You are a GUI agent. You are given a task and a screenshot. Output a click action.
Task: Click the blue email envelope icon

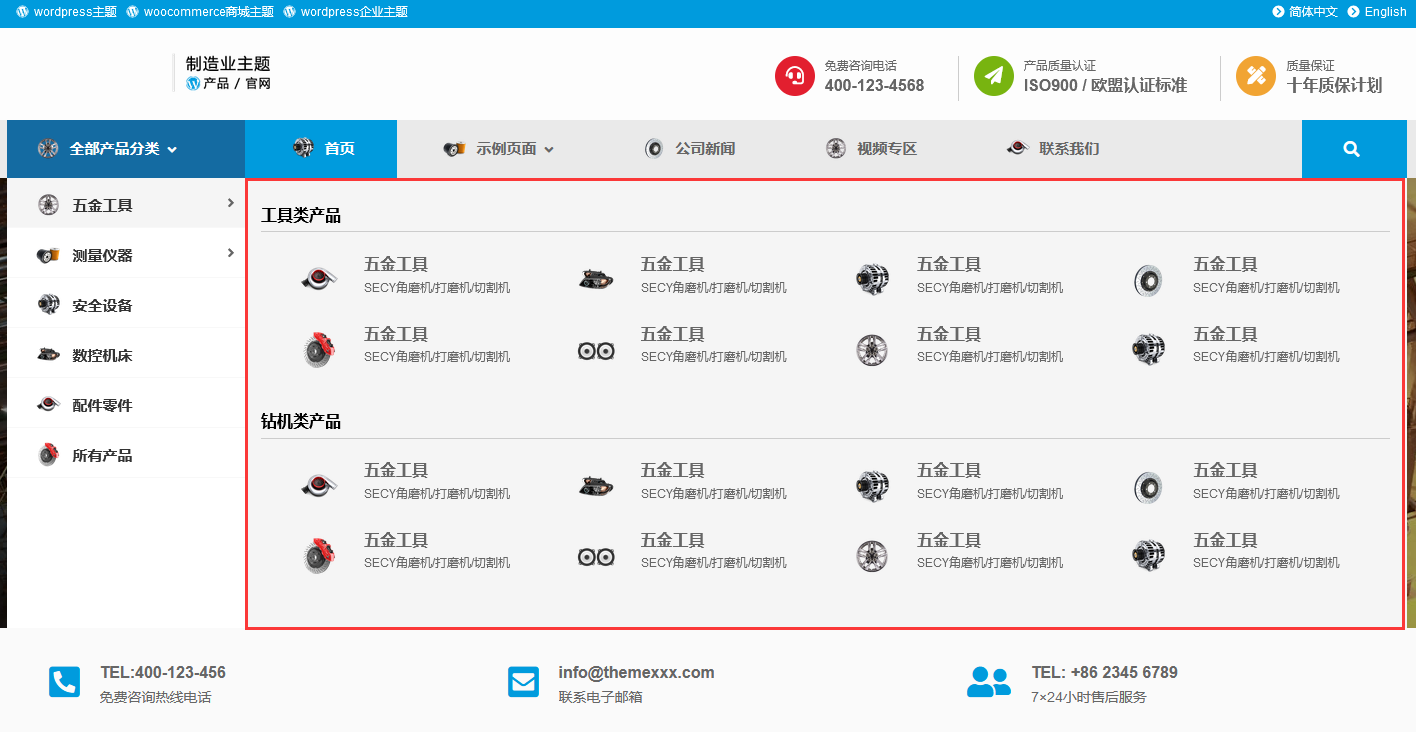pyautogui.click(x=523, y=682)
